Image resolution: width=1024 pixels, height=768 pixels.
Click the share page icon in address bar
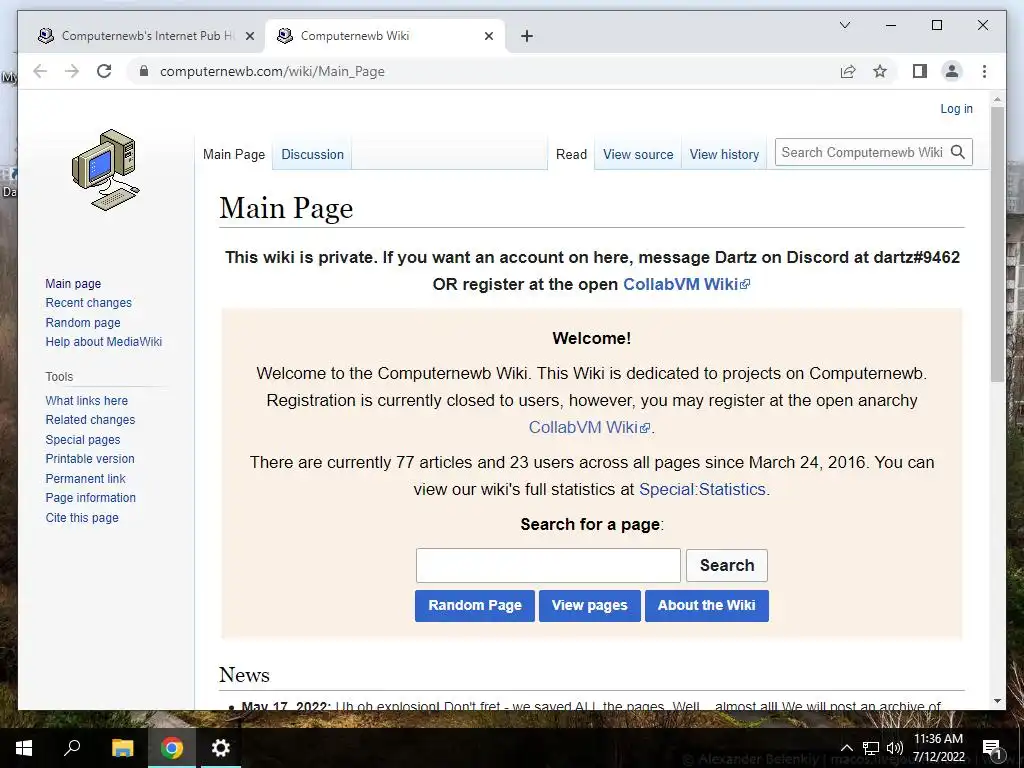(848, 71)
